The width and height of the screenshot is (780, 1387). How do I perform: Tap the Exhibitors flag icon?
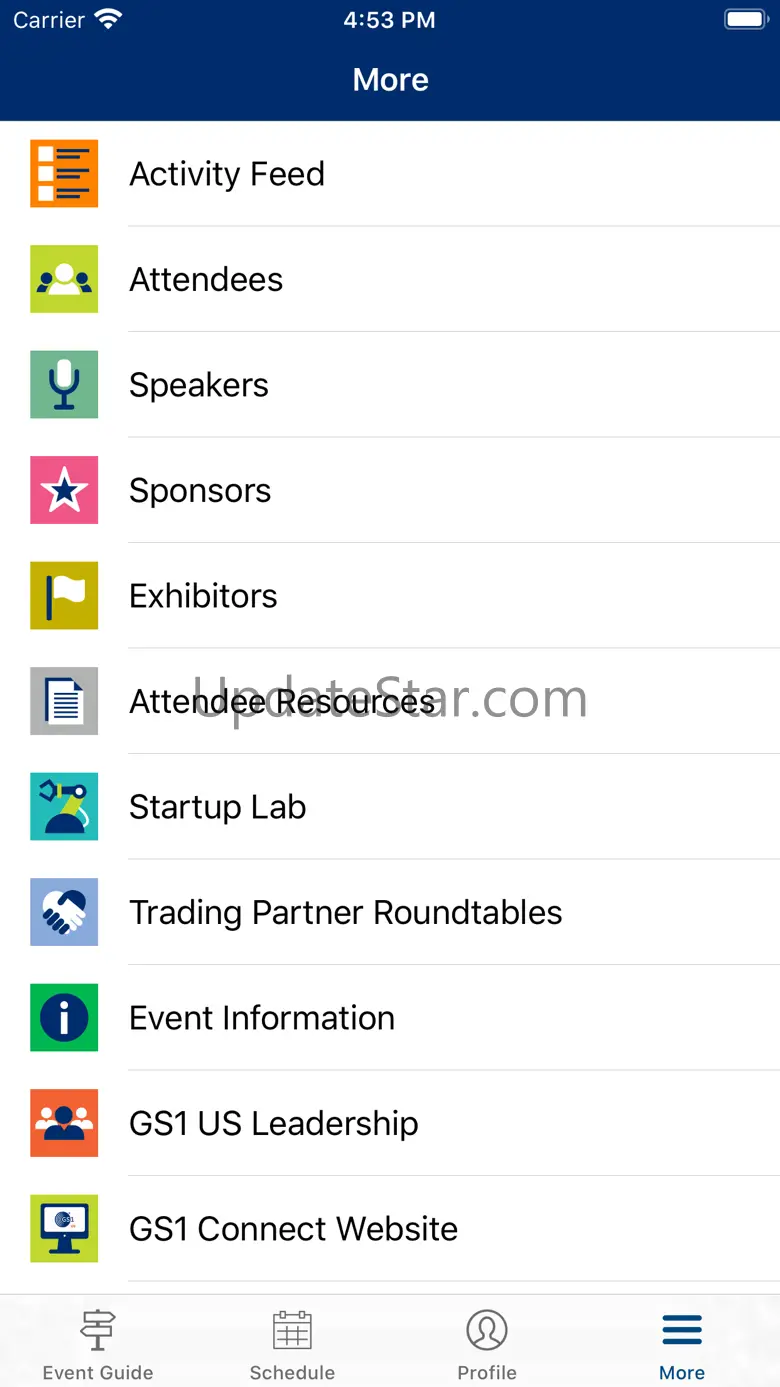point(64,596)
